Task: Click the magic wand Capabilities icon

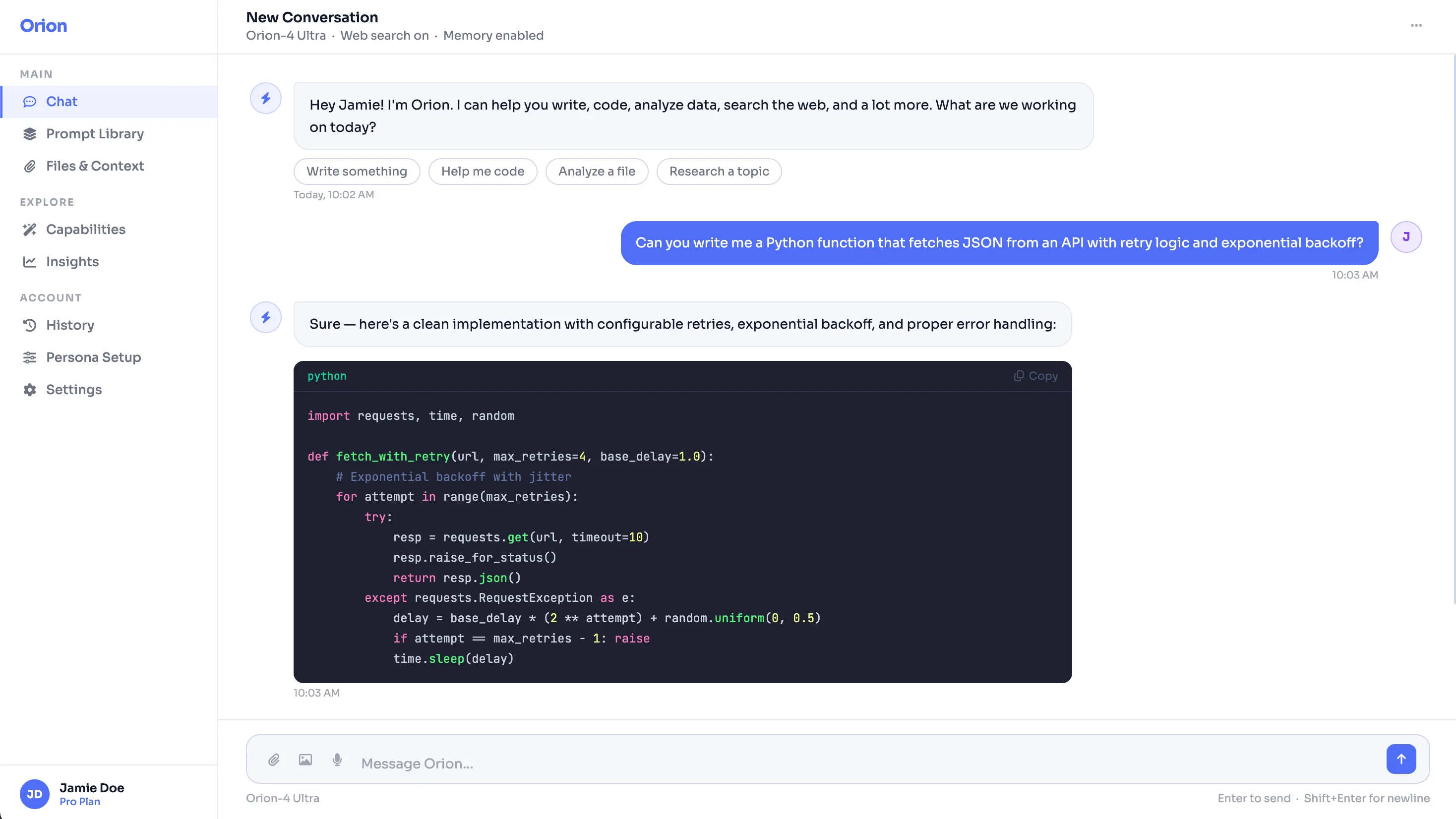Action: [29, 230]
